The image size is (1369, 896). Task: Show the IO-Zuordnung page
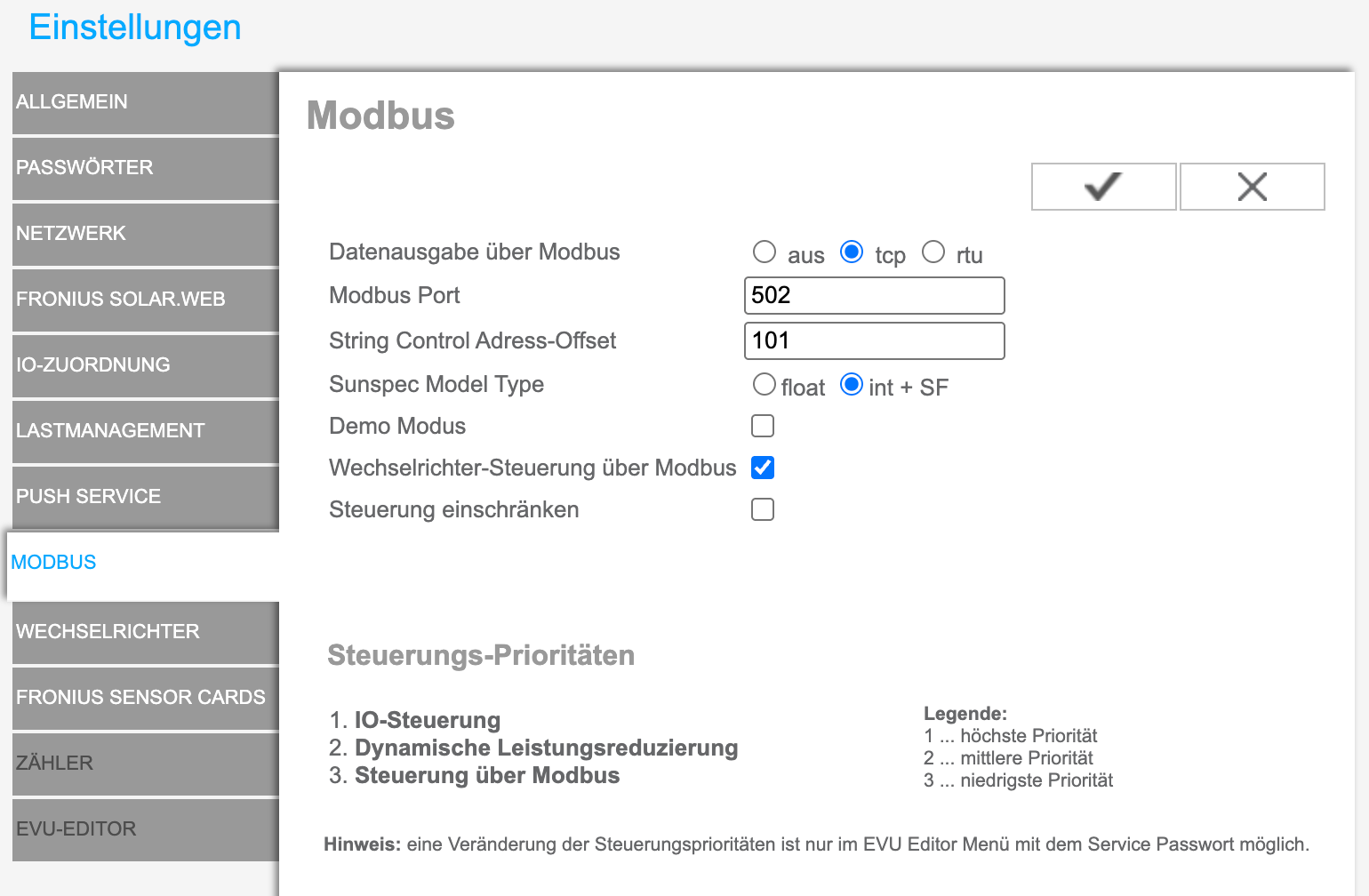146,365
